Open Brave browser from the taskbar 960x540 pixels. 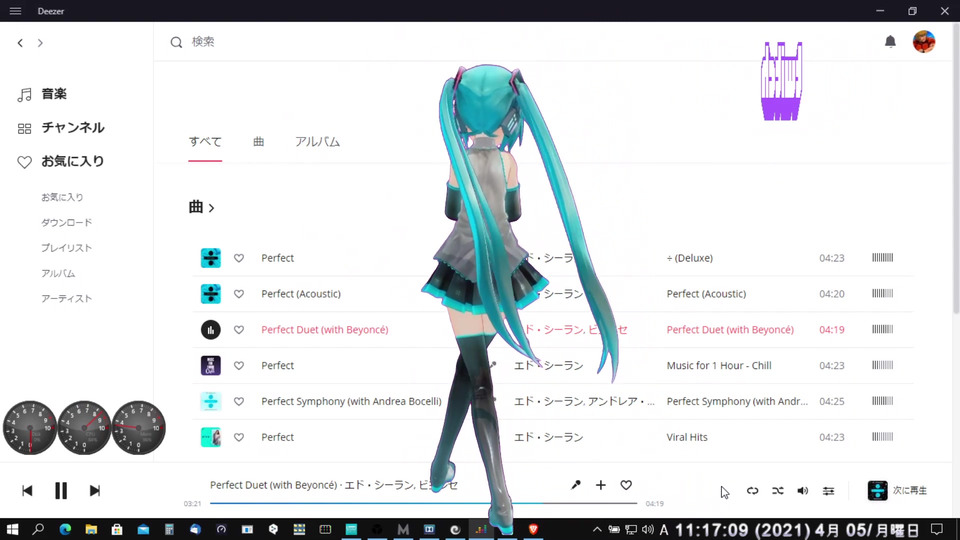pos(533,529)
